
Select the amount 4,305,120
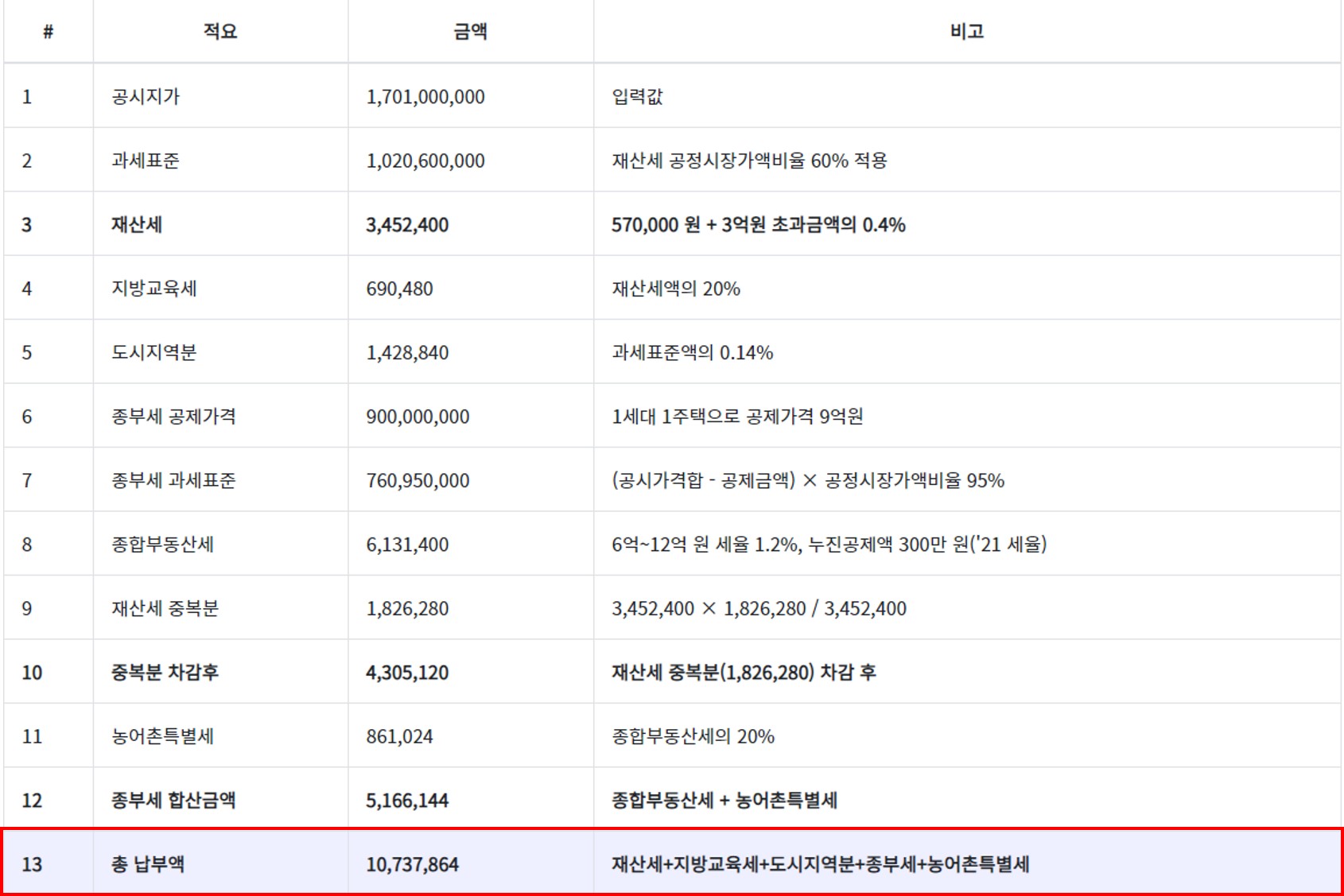coord(407,673)
